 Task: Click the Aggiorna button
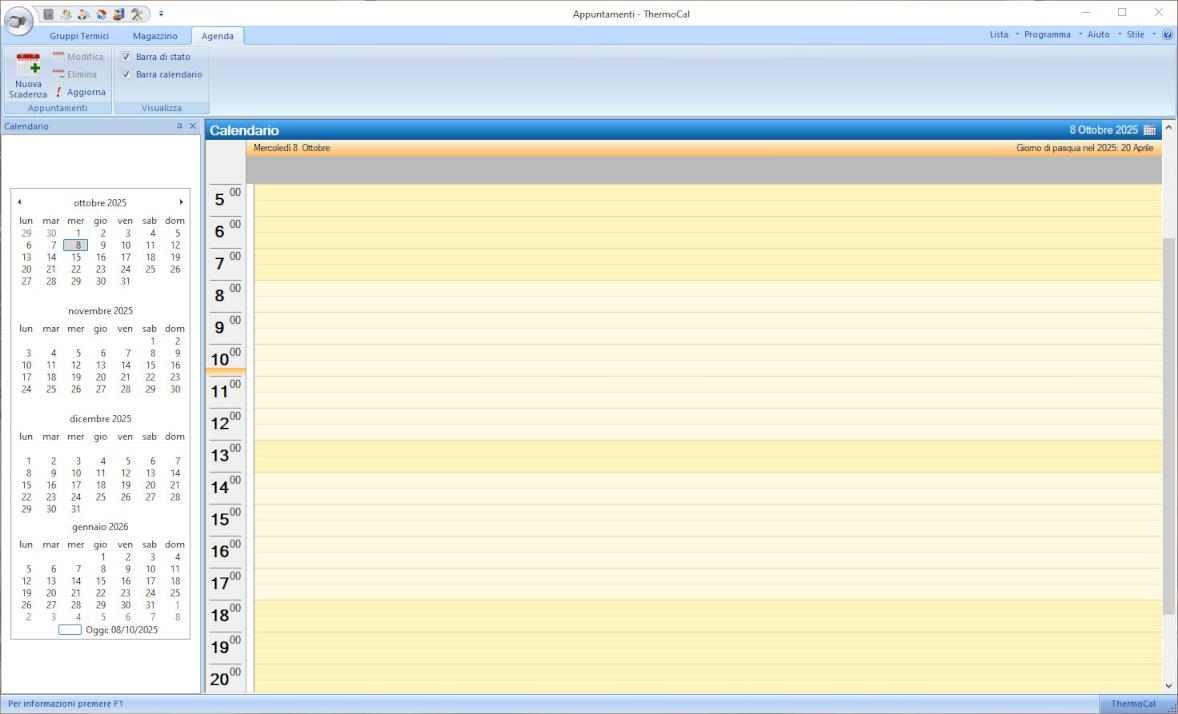(80, 92)
